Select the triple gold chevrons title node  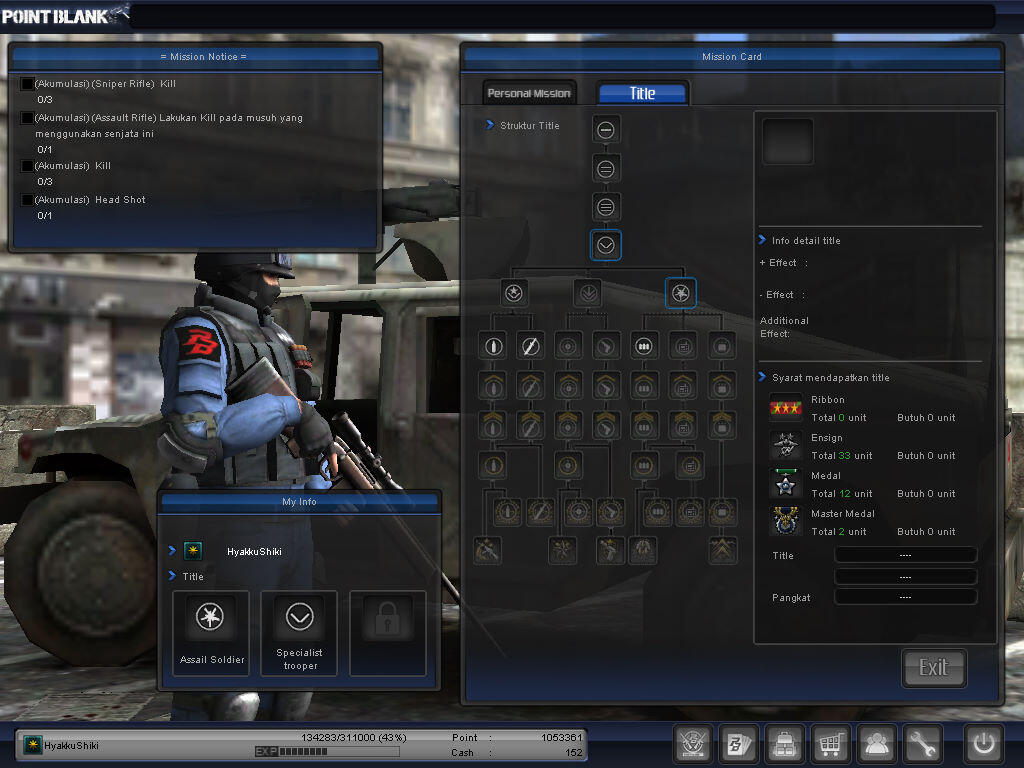click(723, 551)
